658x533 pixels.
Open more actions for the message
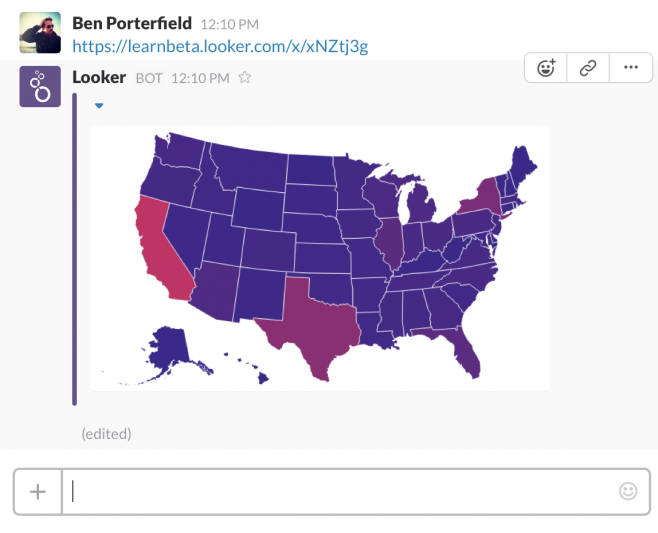[630, 68]
